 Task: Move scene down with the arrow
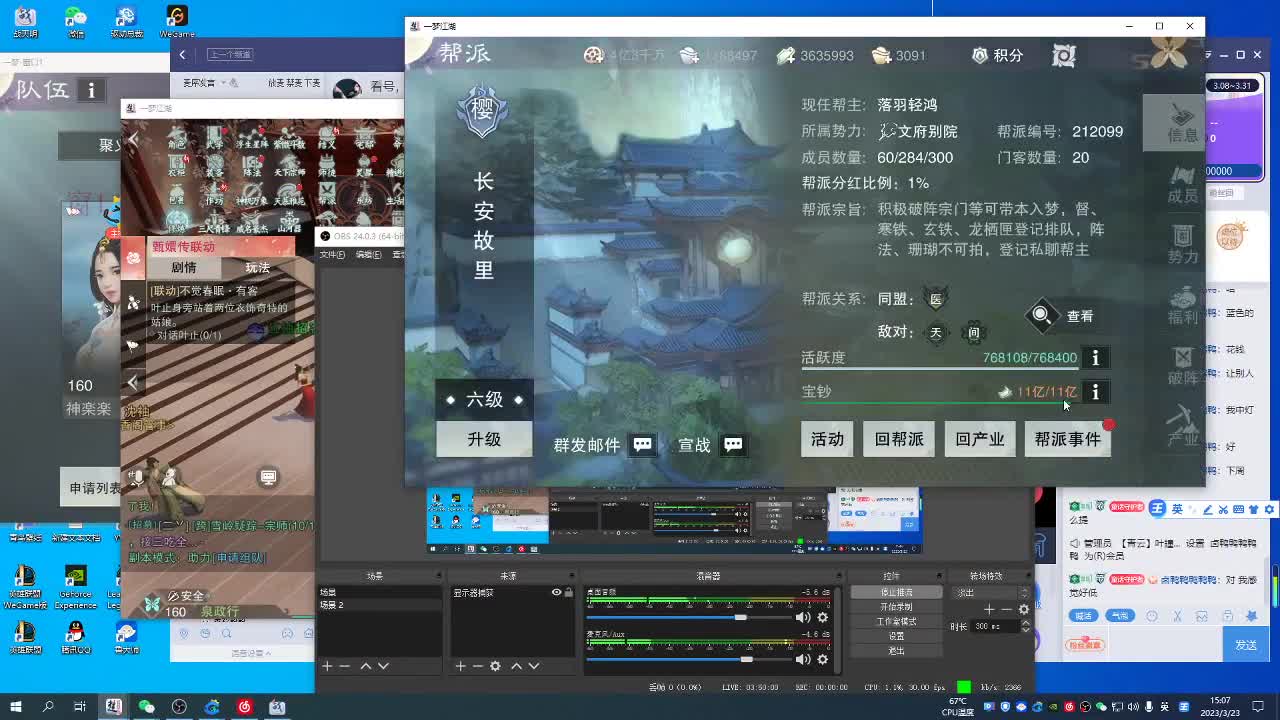383,666
